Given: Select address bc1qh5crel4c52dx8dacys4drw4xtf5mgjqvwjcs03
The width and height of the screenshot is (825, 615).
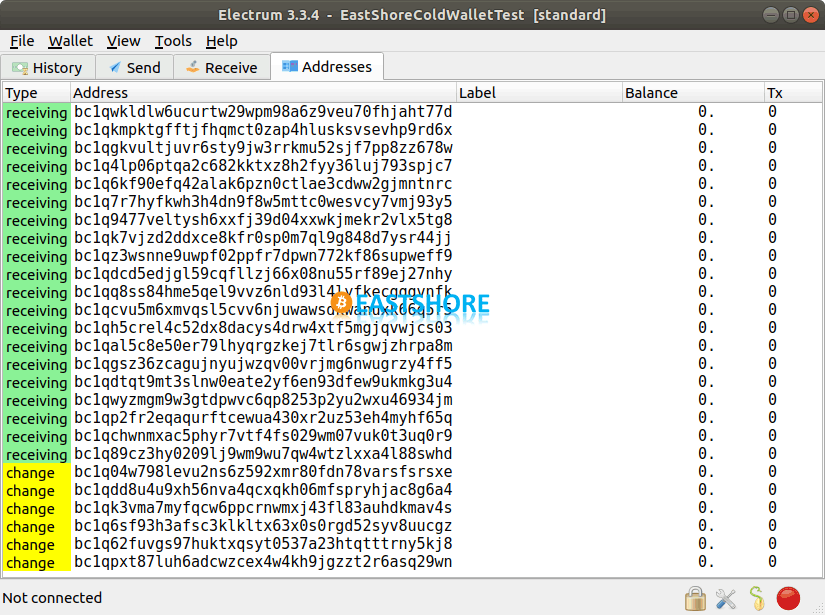Looking at the screenshot, I should point(263,328).
